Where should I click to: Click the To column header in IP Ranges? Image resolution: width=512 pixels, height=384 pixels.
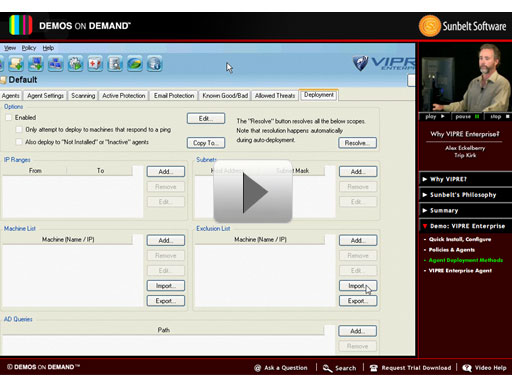(100, 171)
